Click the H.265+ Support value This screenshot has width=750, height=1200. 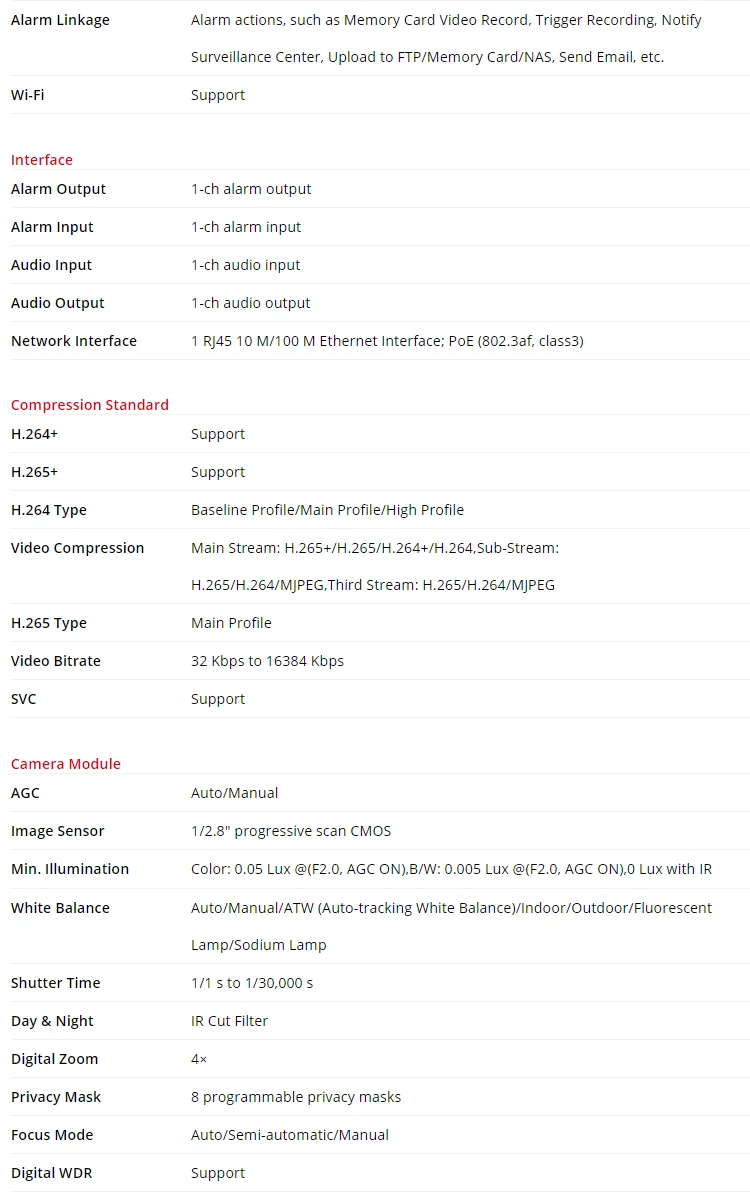pyautogui.click(x=218, y=472)
